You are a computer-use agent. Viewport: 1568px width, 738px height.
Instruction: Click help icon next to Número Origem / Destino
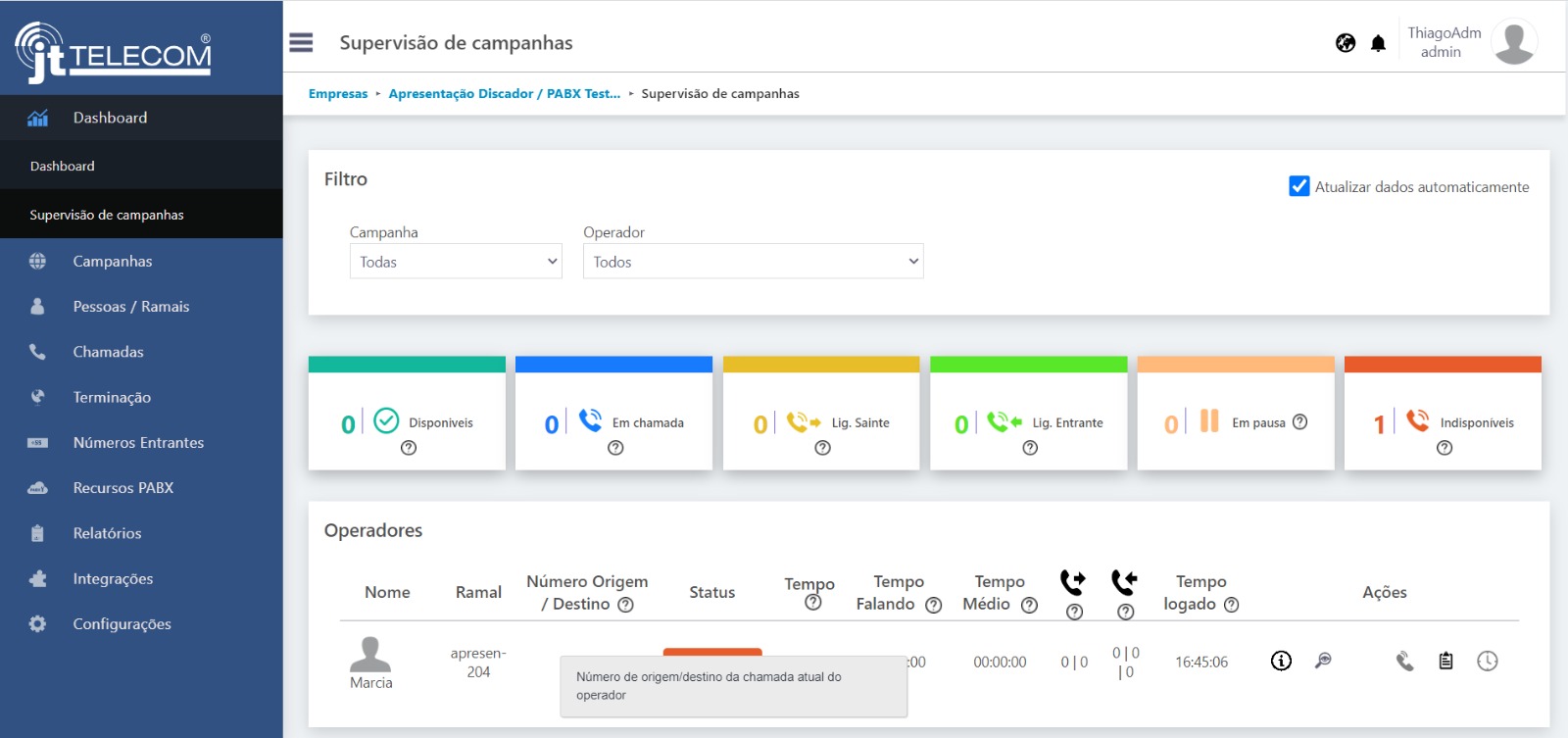(x=625, y=605)
